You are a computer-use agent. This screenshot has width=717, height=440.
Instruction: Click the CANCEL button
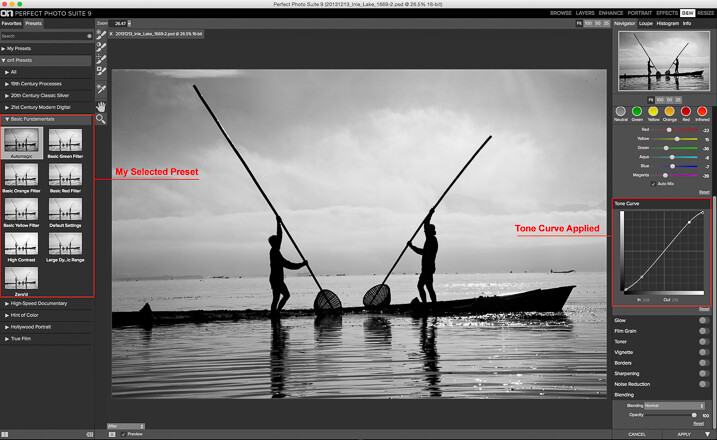click(637, 435)
